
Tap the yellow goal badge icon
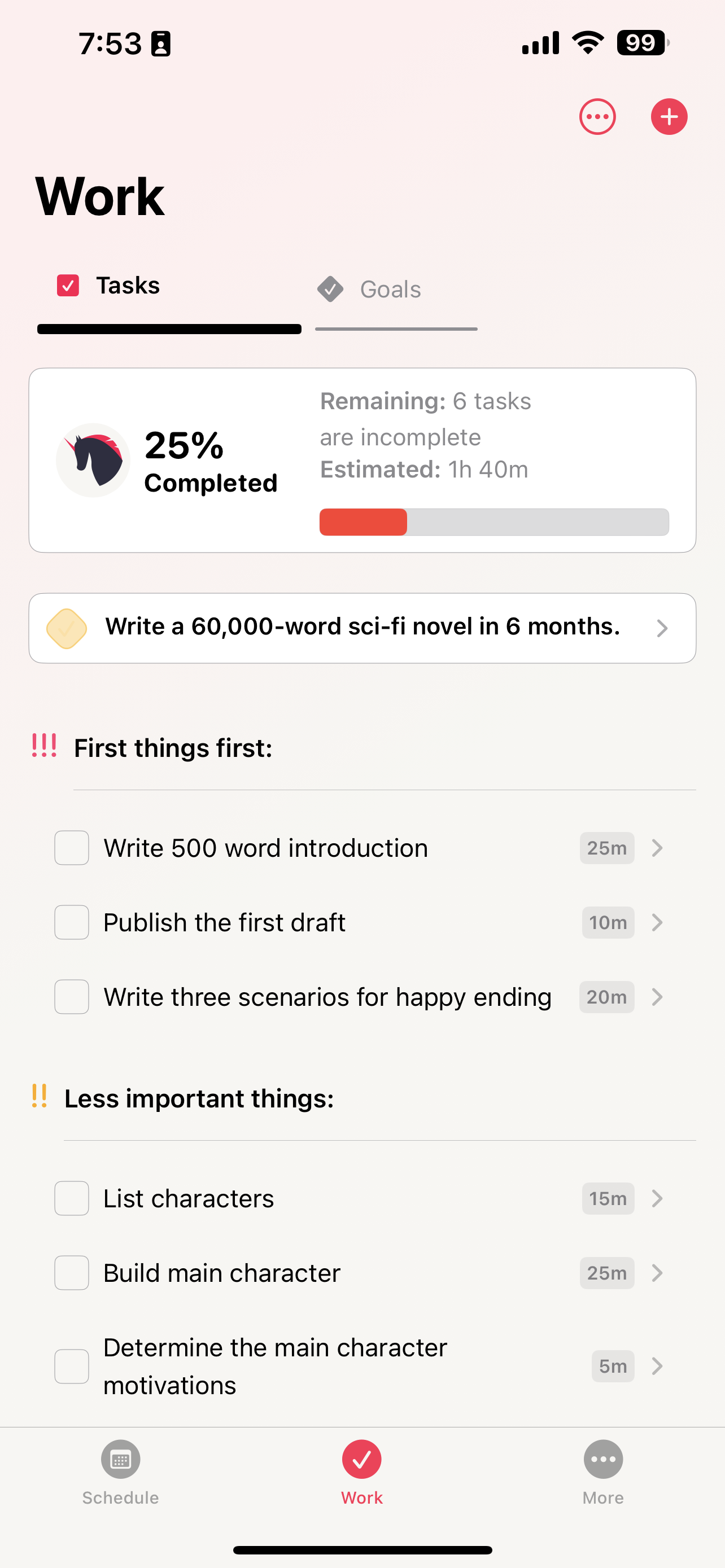(x=67, y=628)
